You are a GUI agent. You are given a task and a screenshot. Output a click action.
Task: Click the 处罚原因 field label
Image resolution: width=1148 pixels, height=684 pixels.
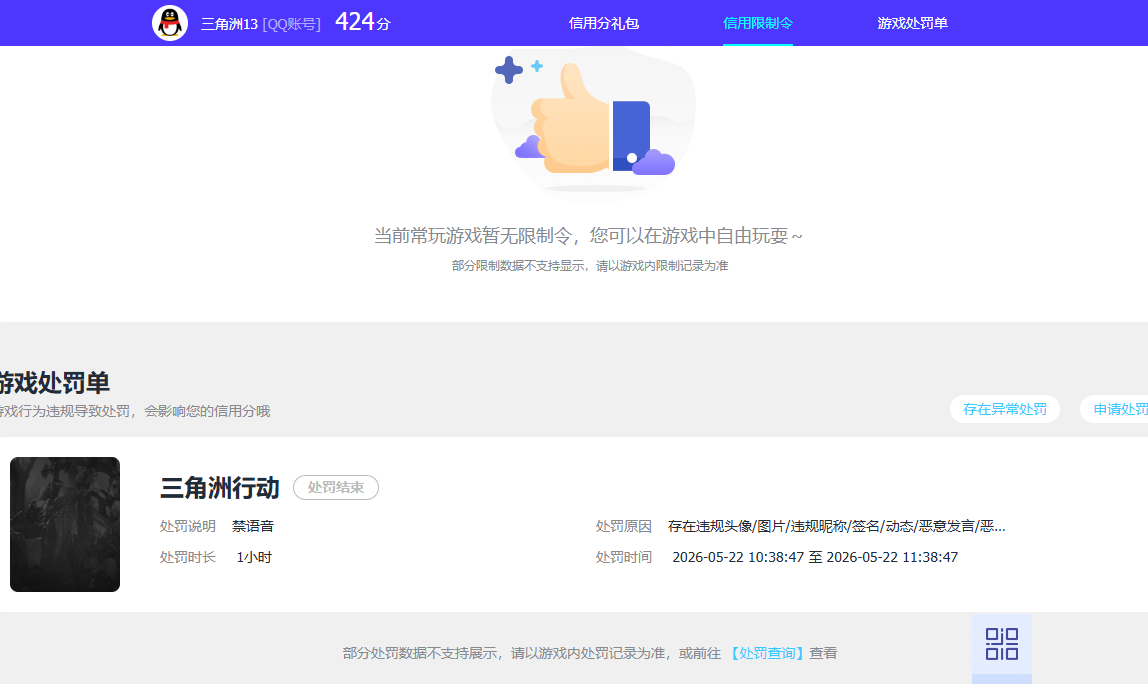click(x=623, y=526)
